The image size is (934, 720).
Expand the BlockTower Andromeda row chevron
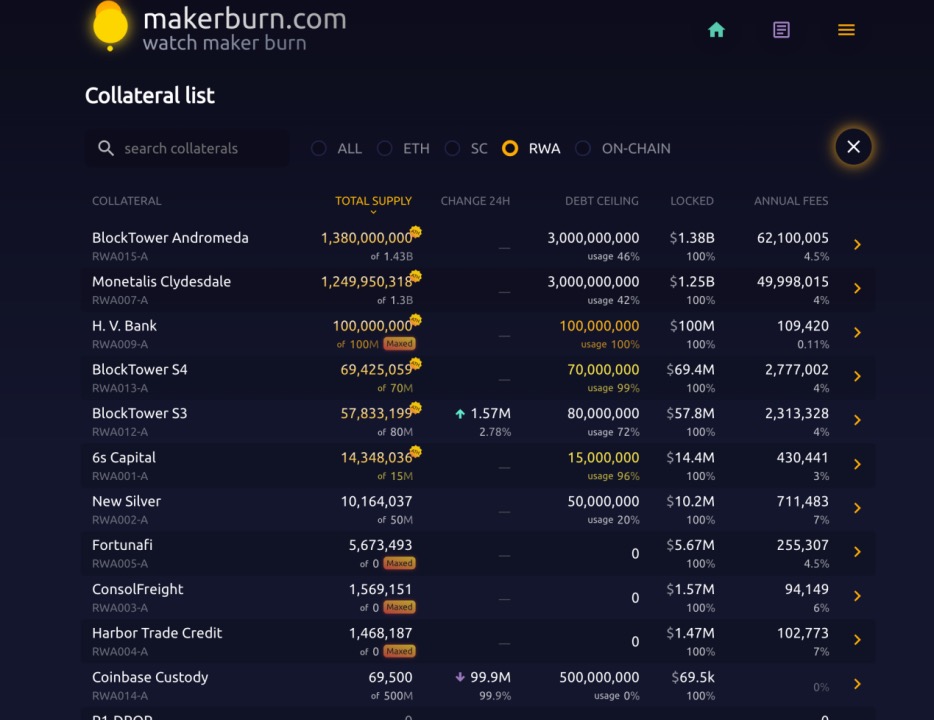pos(857,245)
